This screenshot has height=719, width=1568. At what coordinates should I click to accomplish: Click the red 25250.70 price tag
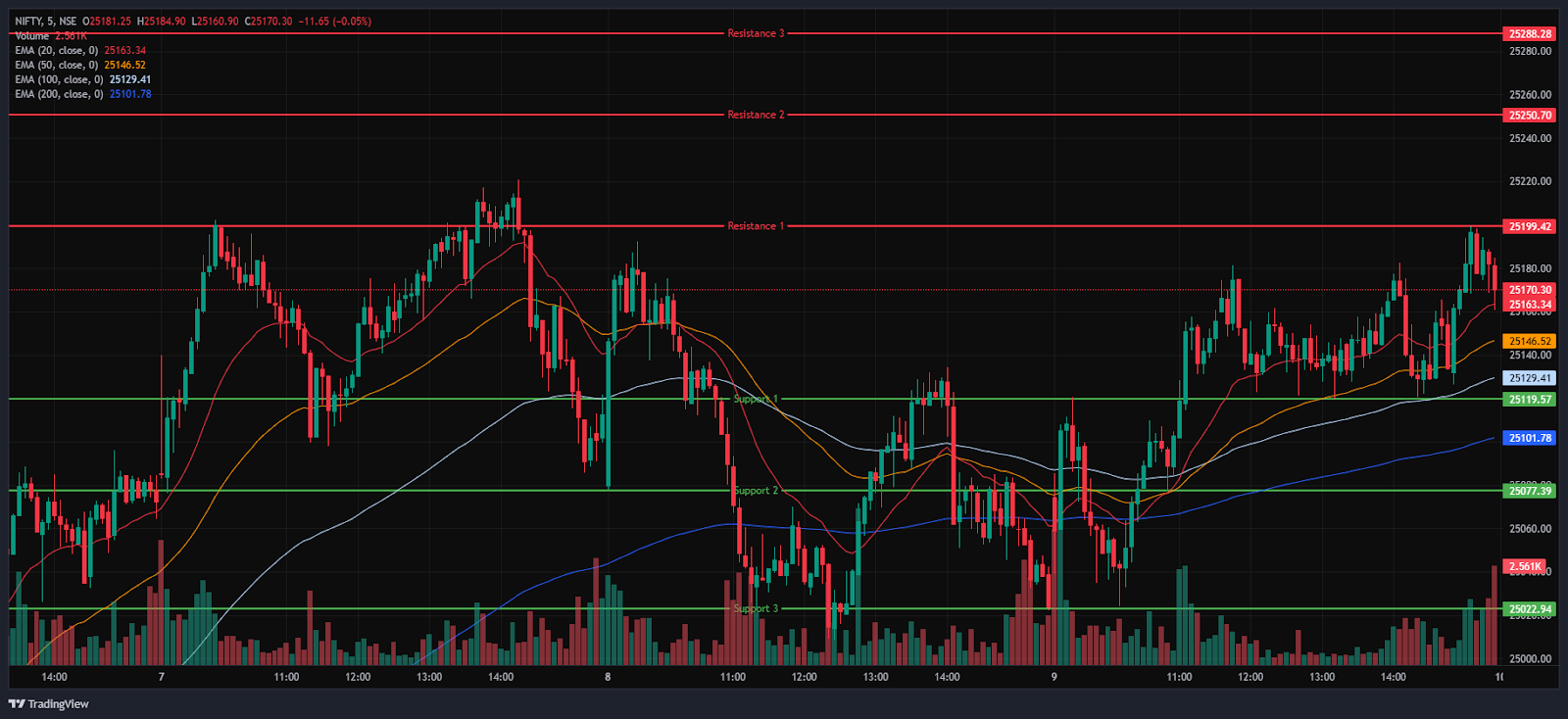[x=1529, y=116]
